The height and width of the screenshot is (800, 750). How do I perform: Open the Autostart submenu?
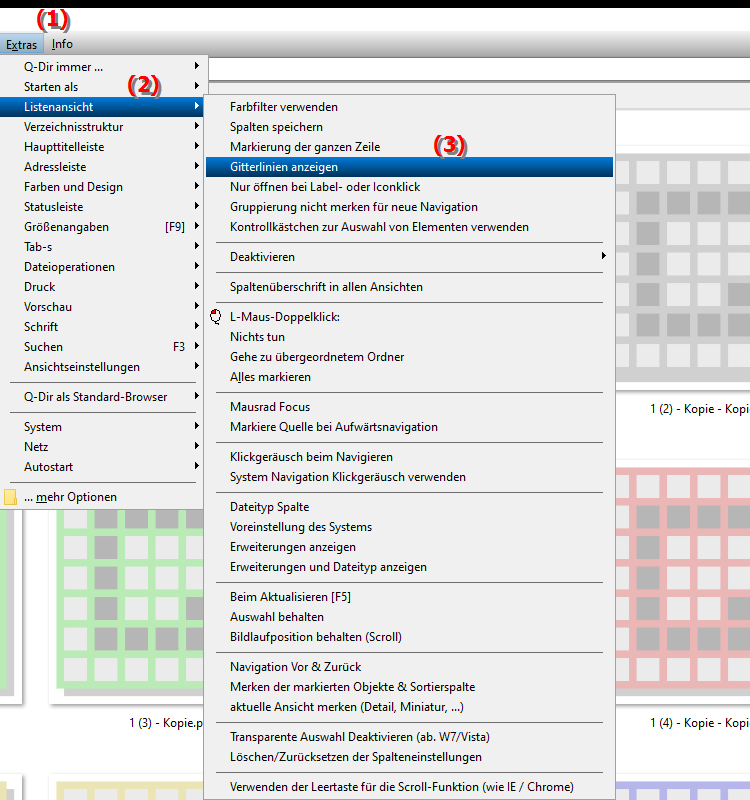point(102,467)
